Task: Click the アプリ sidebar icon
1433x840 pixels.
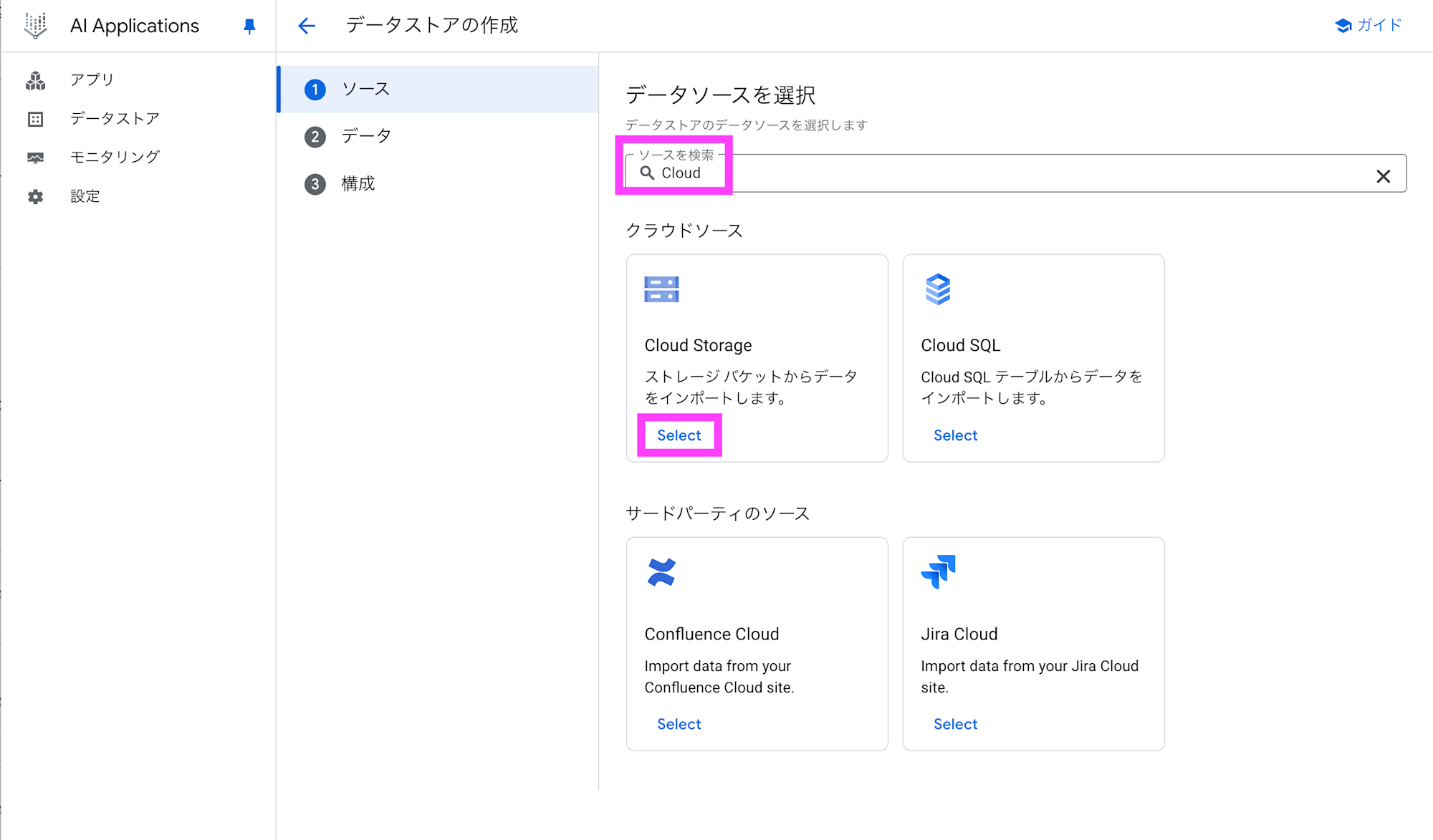Action: click(x=35, y=80)
